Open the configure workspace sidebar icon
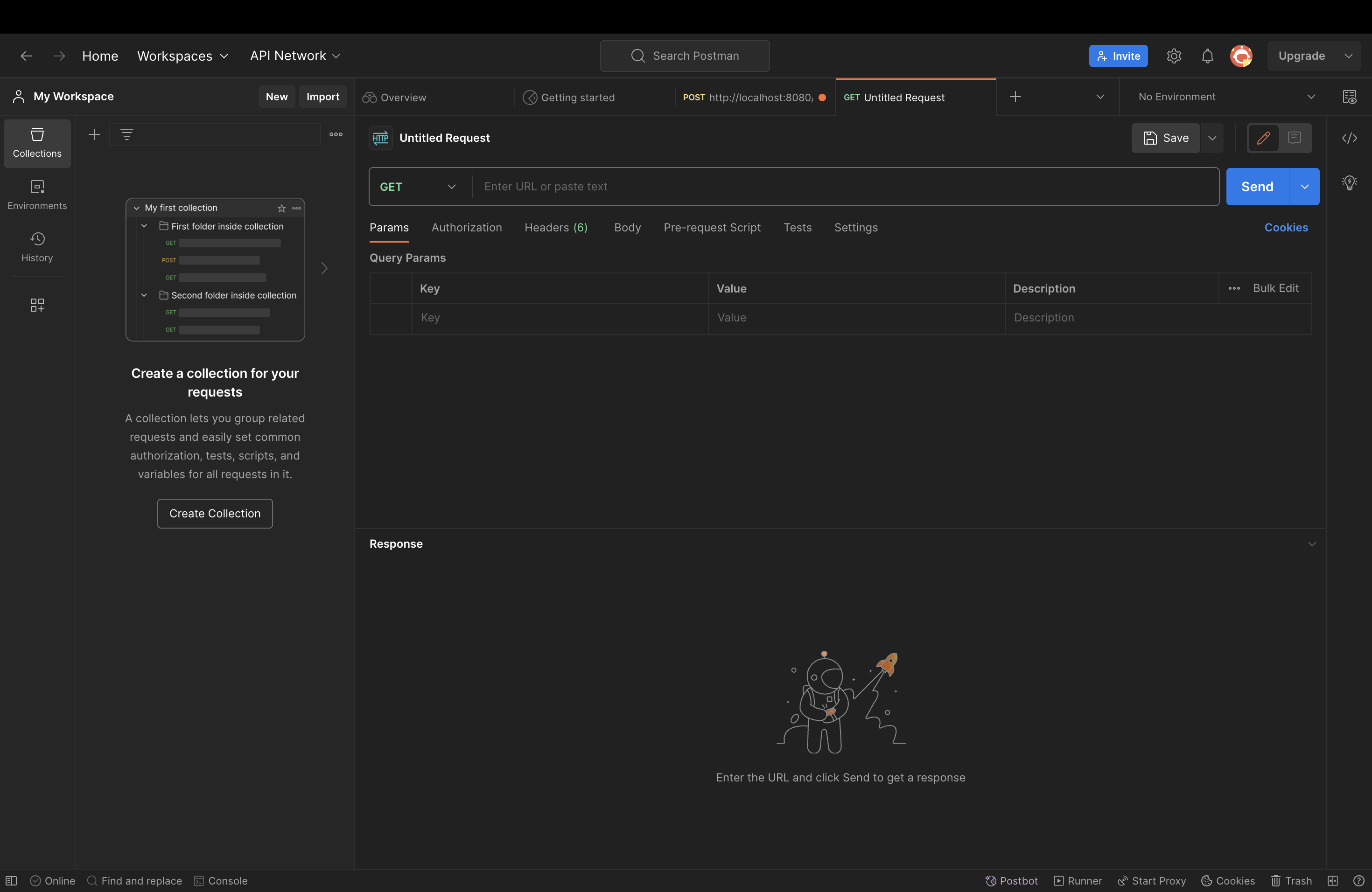Viewport: 1372px width, 892px height. pyautogui.click(x=37, y=305)
